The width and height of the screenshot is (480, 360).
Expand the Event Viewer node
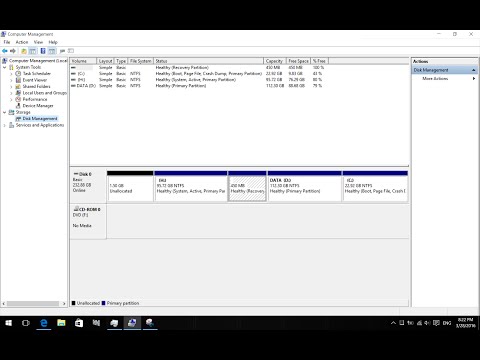click(x=11, y=80)
